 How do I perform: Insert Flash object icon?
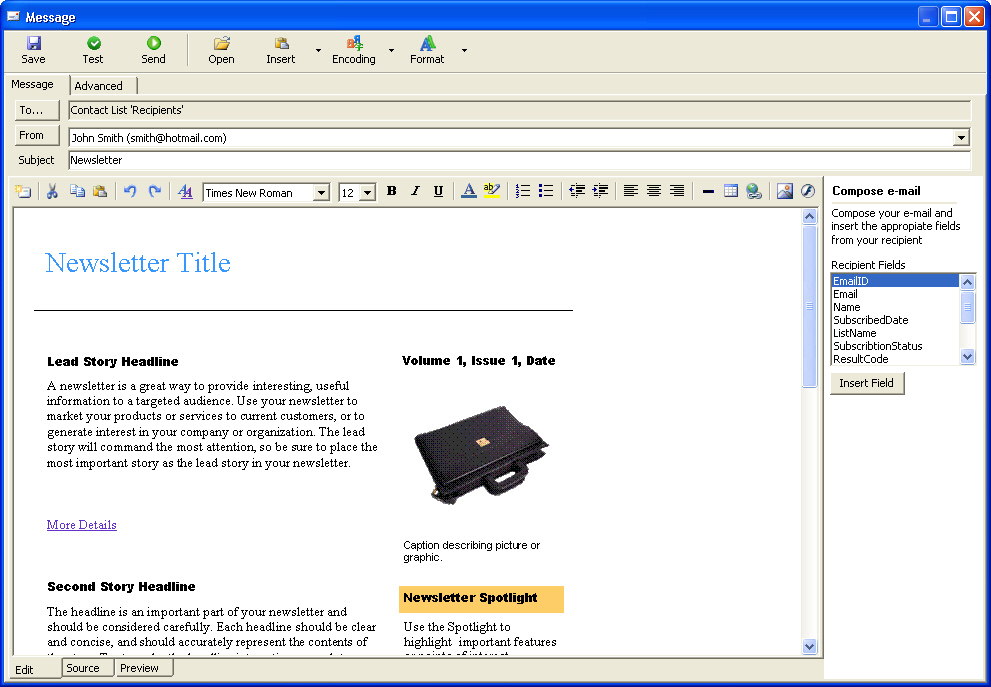pyautogui.click(x=808, y=191)
